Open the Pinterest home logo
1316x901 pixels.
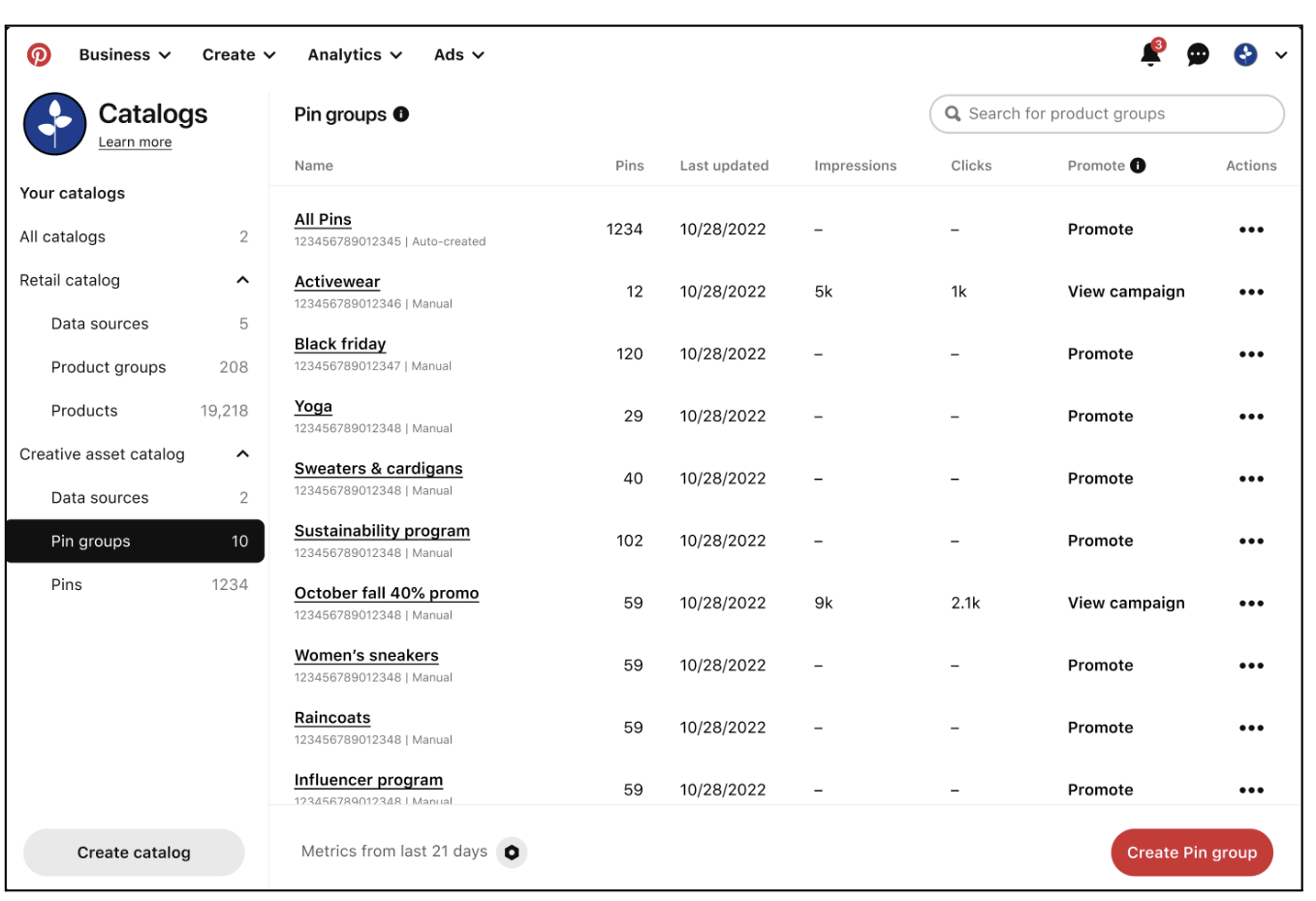(39, 54)
